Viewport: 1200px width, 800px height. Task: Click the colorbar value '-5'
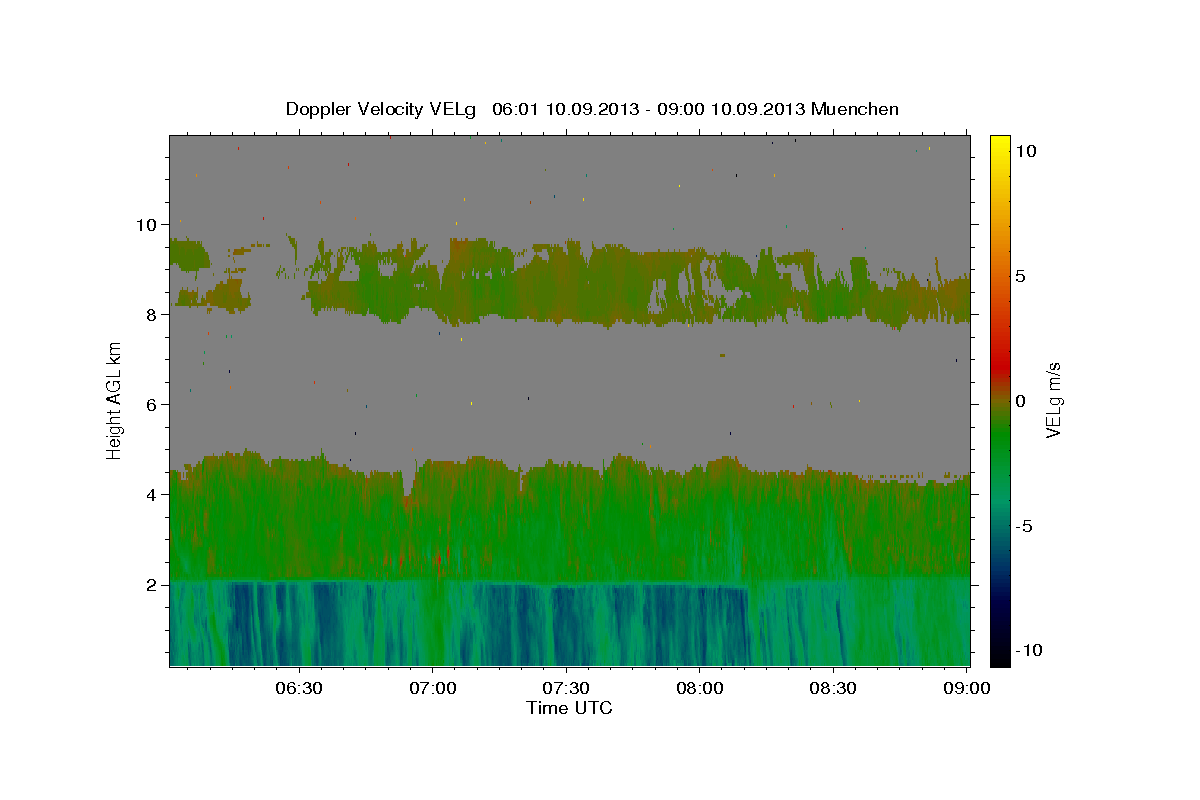[1025, 526]
